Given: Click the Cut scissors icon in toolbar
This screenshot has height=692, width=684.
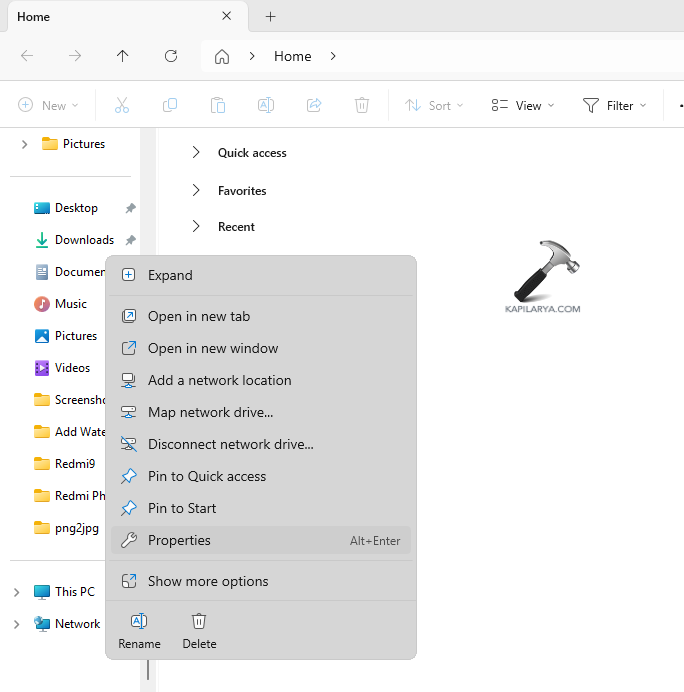Looking at the screenshot, I should pos(122,105).
